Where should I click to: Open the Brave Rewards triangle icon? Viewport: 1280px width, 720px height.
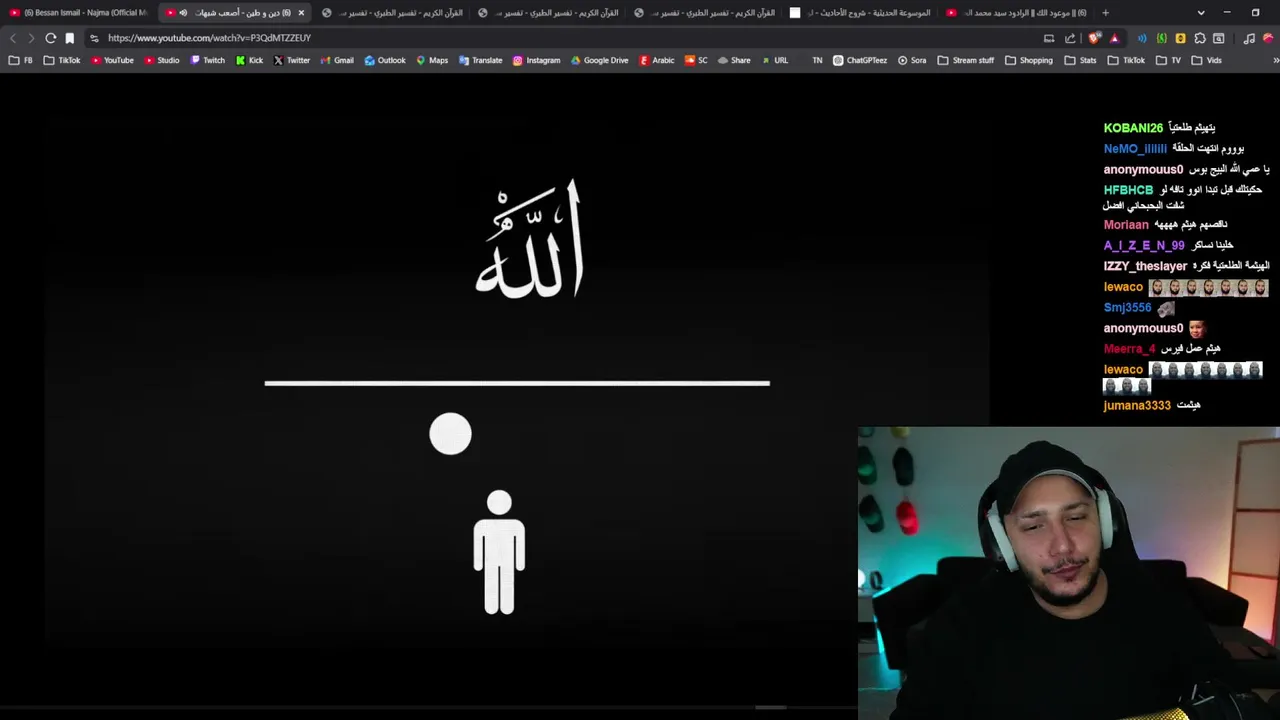[x=1114, y=38]
